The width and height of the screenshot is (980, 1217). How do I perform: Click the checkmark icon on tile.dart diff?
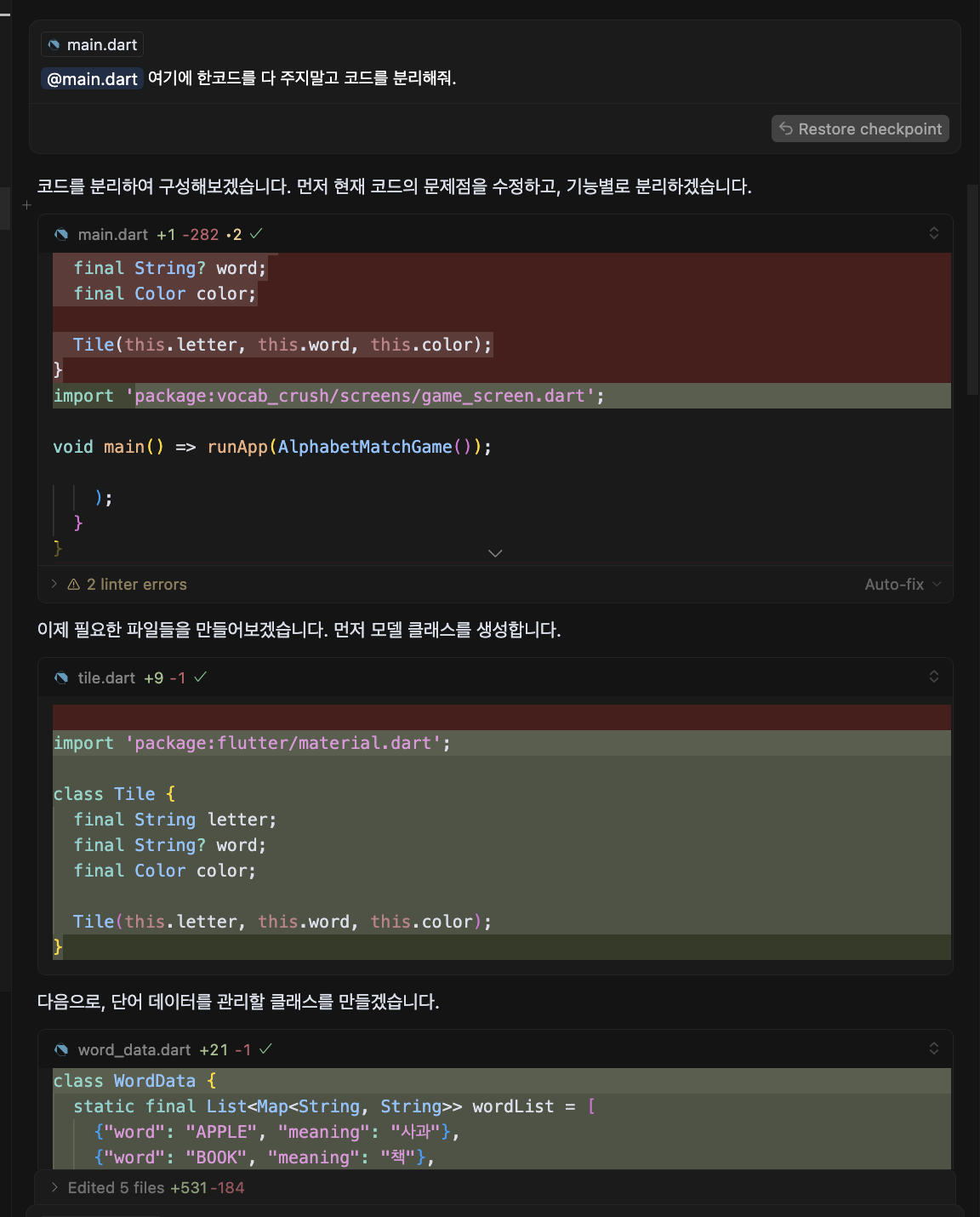pos(201,677)
